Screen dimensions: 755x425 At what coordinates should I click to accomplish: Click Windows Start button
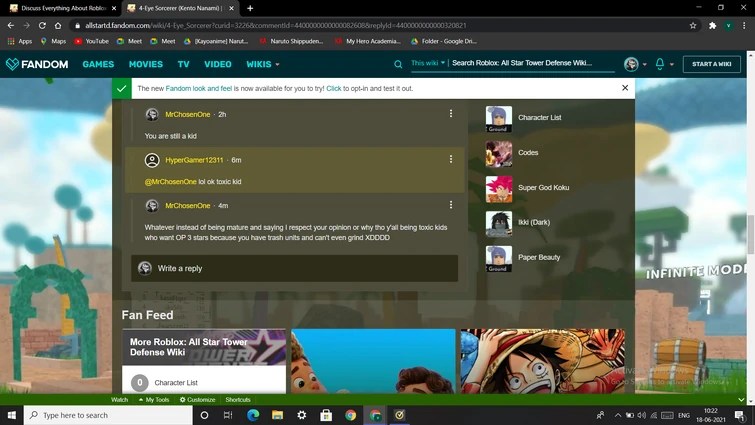(12, 415)
